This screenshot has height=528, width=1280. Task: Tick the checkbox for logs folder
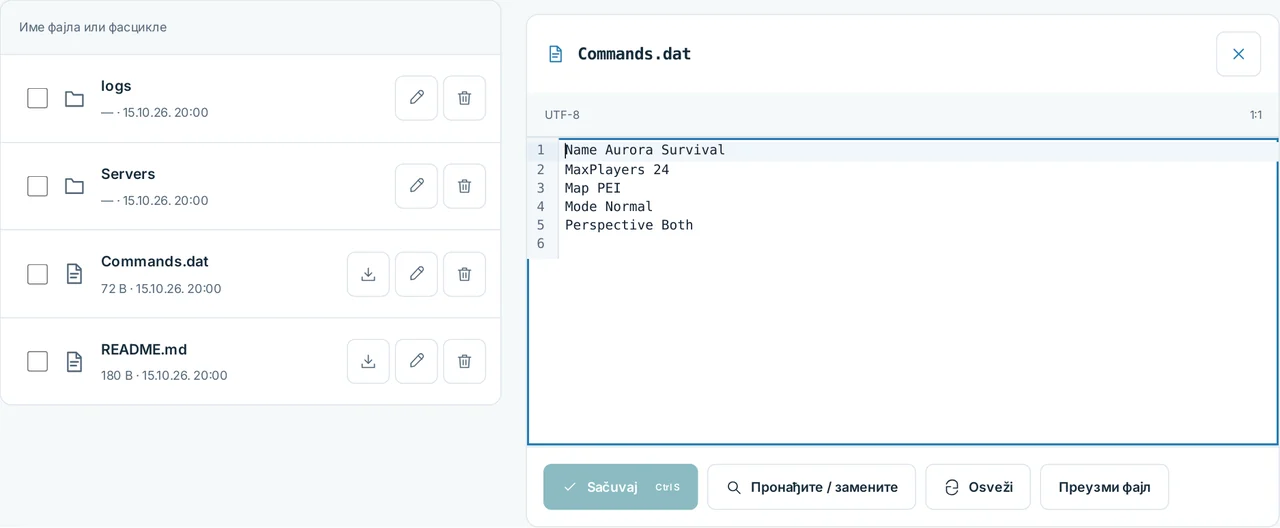pos(37,98)
